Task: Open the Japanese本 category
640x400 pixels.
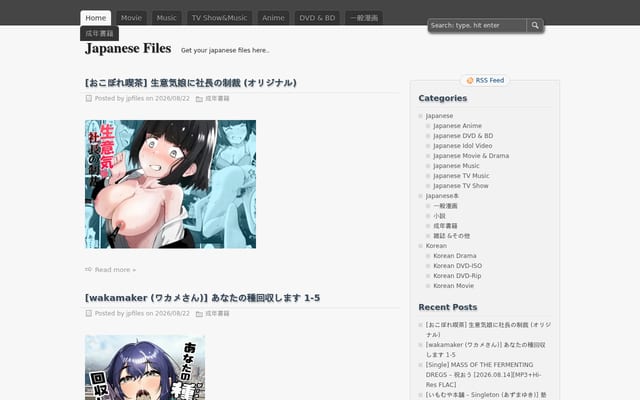Action: pyautogui.click(x=442, y=196)
